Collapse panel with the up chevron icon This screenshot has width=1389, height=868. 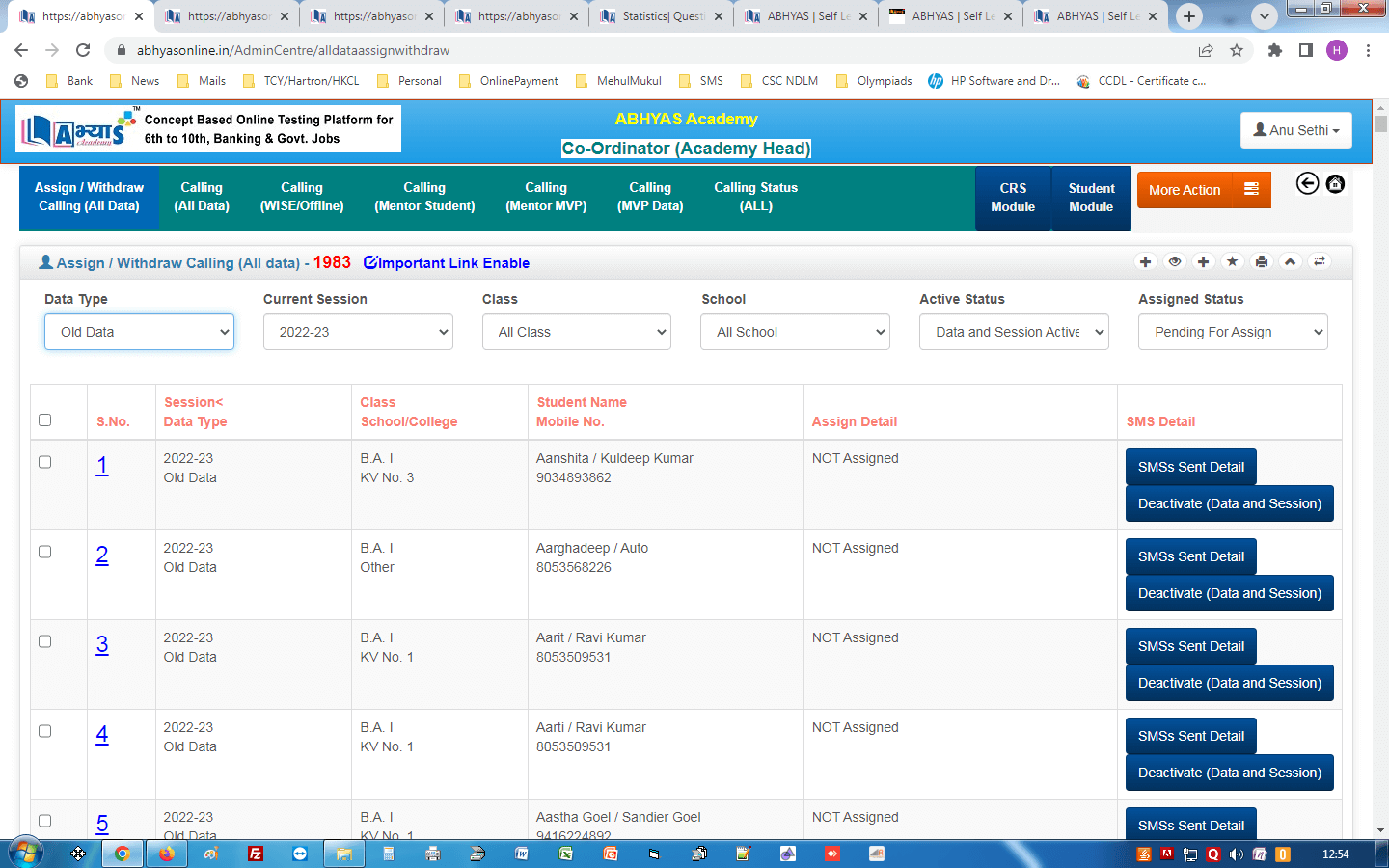pyautogui.click(x=1290, y=261)
